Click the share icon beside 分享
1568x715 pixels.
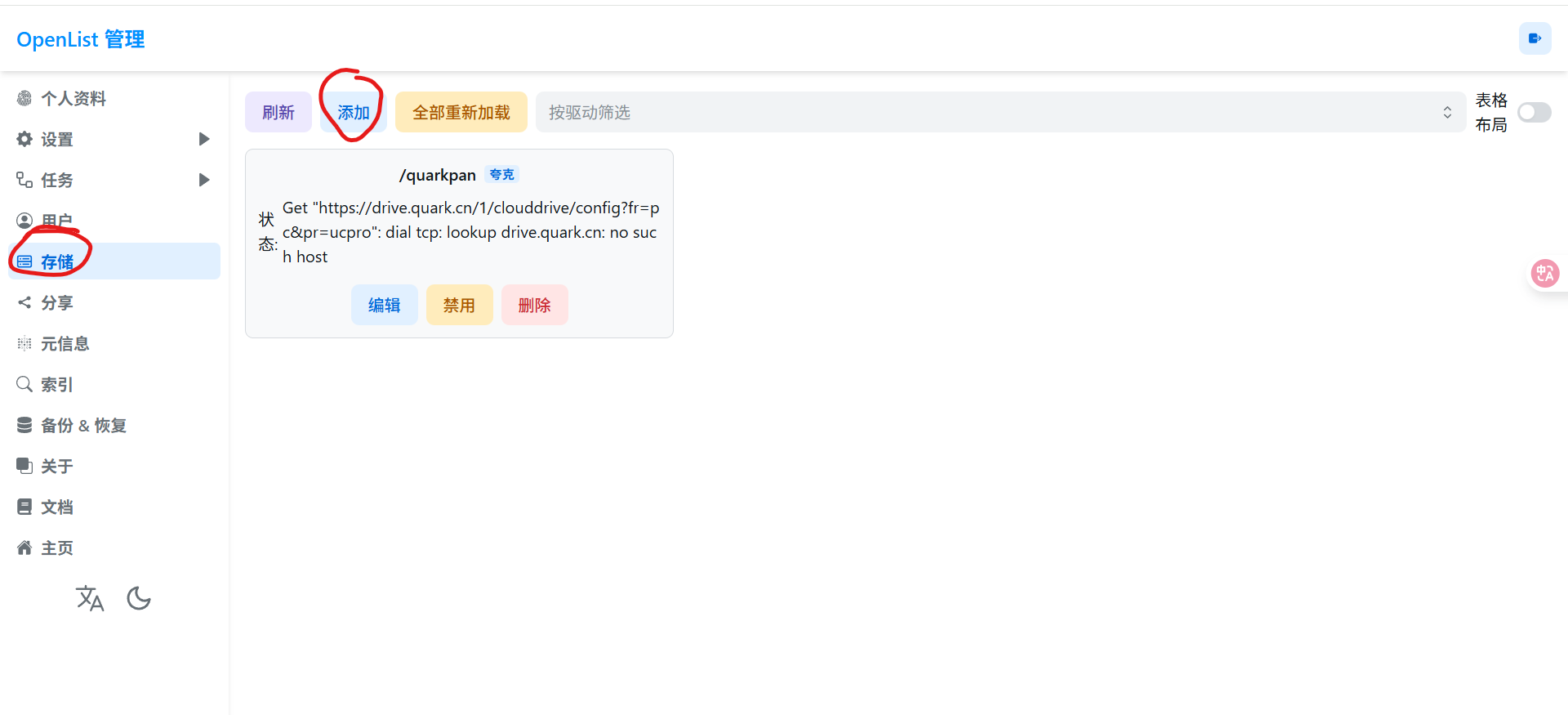pos(24,302)
